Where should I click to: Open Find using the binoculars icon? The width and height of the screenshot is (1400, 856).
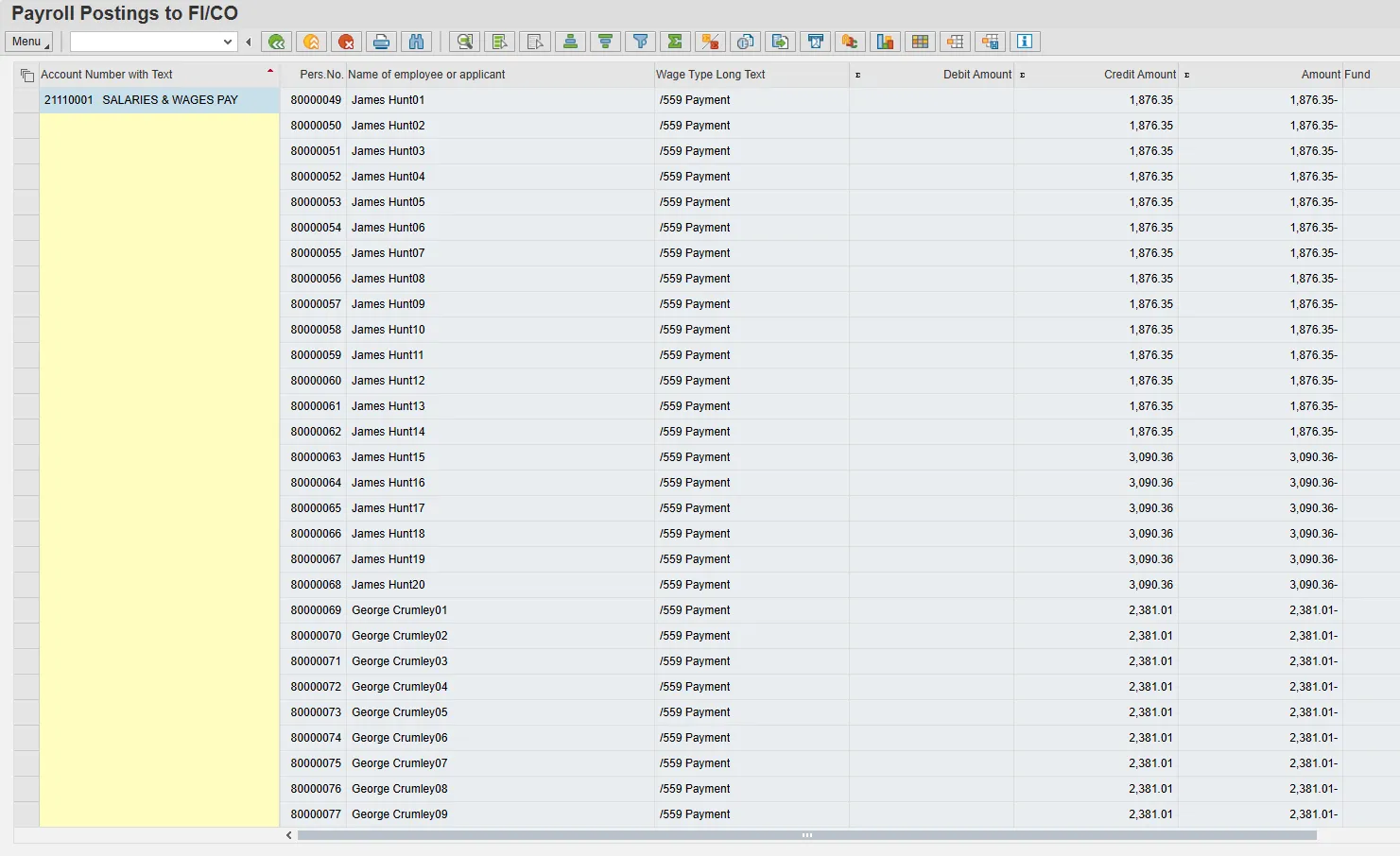tap(416, 42)
